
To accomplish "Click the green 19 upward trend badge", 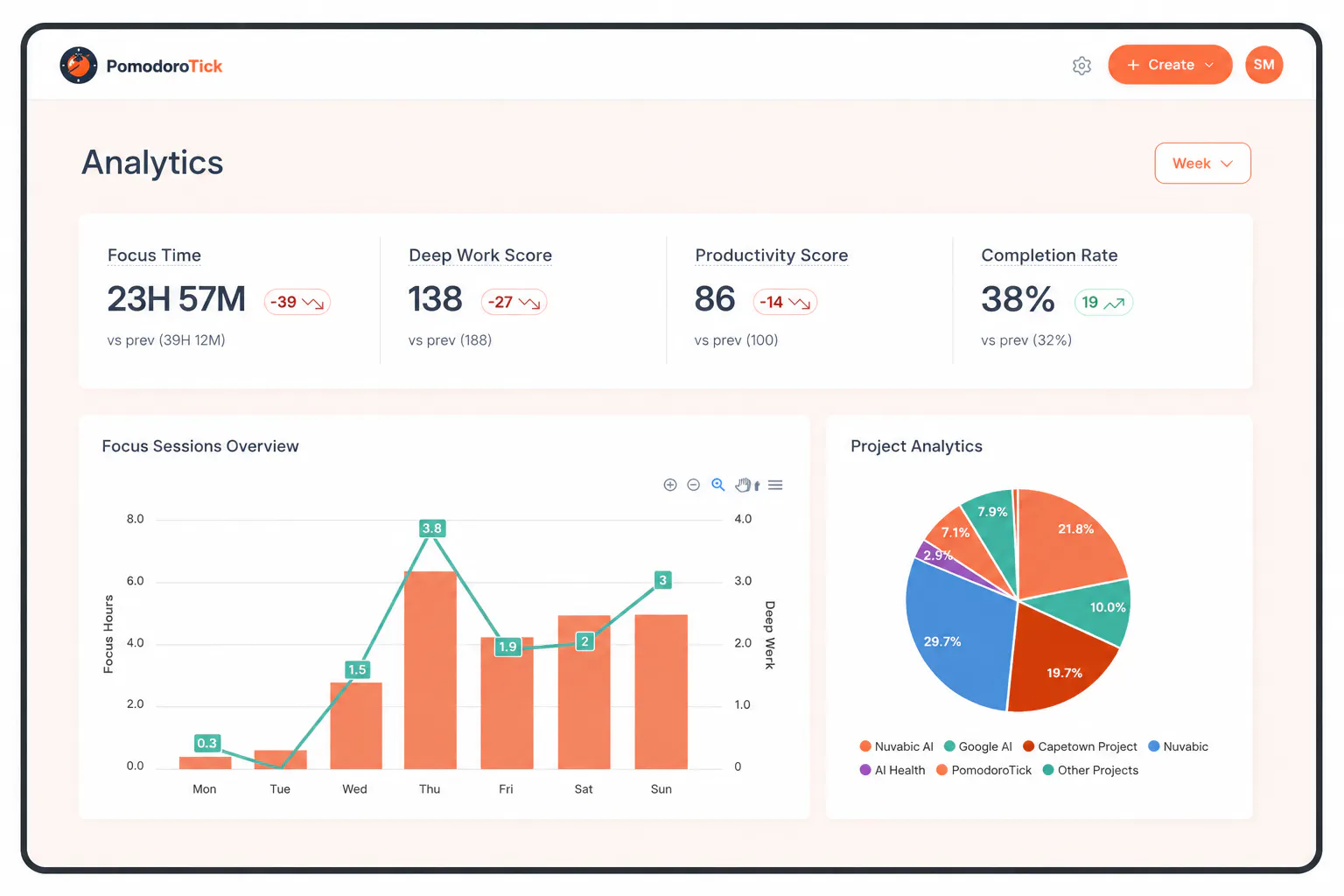I will point(1103,302).
